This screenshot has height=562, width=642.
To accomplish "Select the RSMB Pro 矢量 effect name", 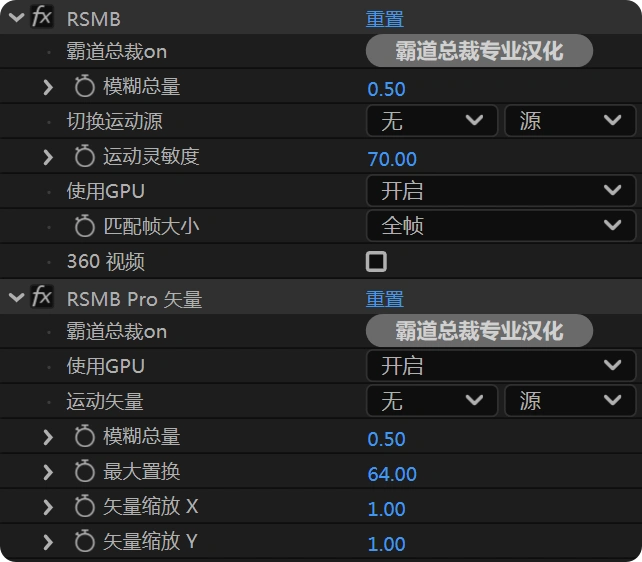I will tap(134, 299).
